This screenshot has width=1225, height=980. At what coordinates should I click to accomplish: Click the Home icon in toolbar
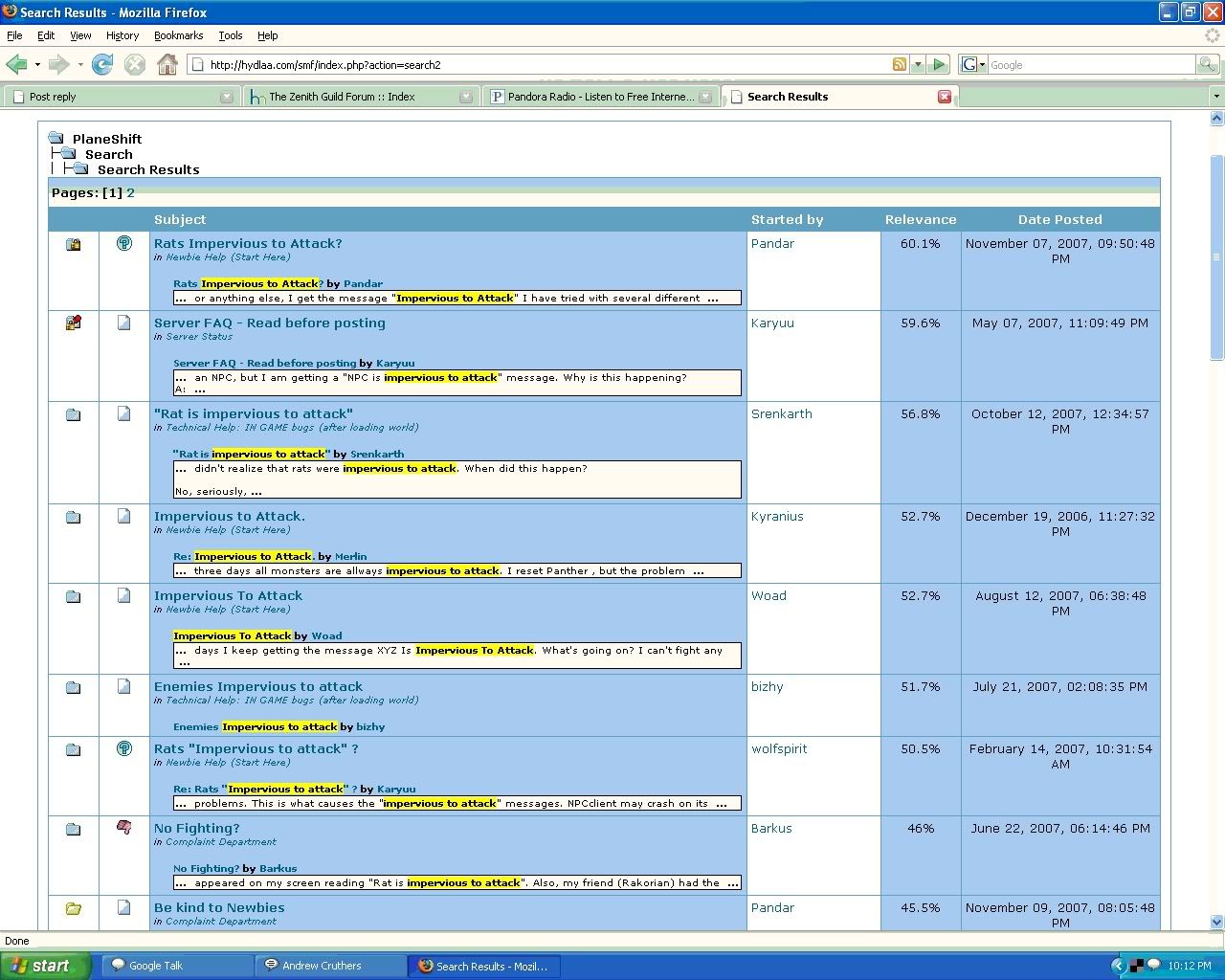tap(167, 64)
